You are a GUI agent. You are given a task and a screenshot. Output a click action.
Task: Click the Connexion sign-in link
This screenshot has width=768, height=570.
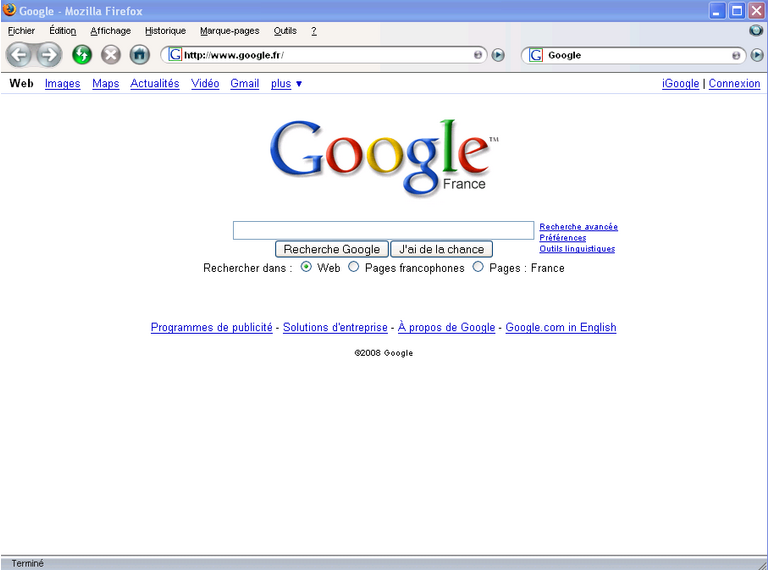734,84
